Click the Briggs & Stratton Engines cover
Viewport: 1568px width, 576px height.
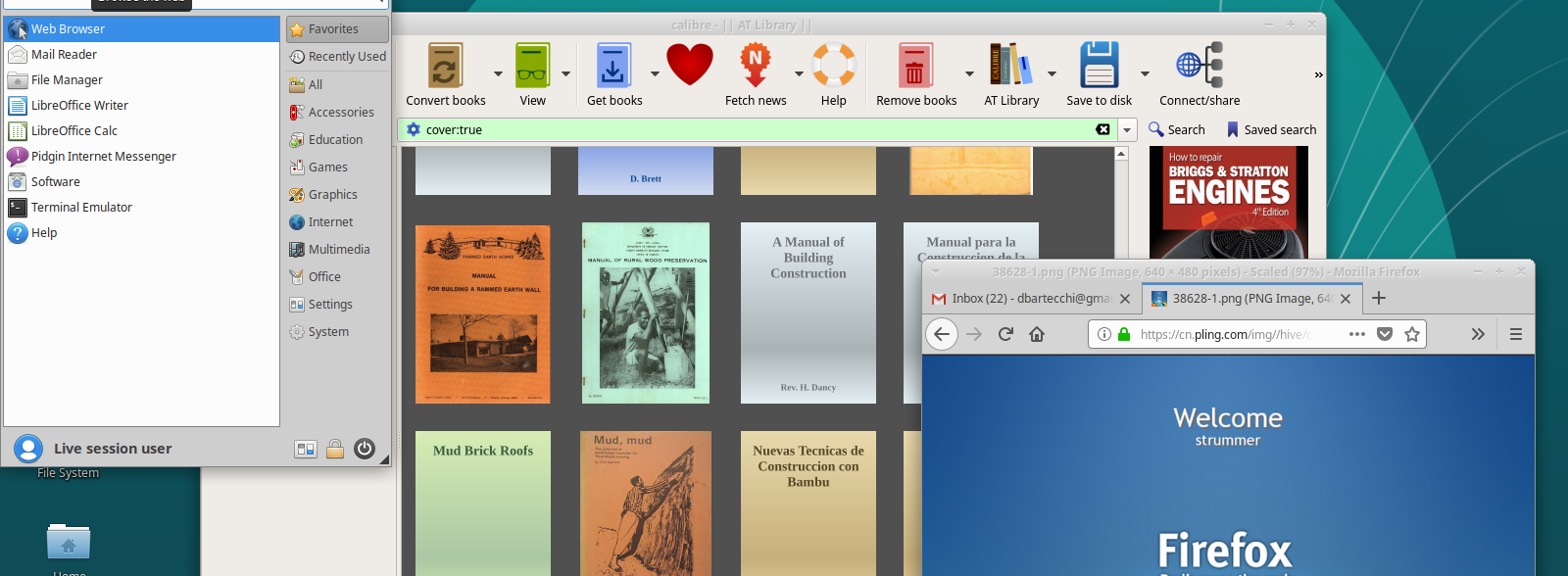(x=1229, y=202)
